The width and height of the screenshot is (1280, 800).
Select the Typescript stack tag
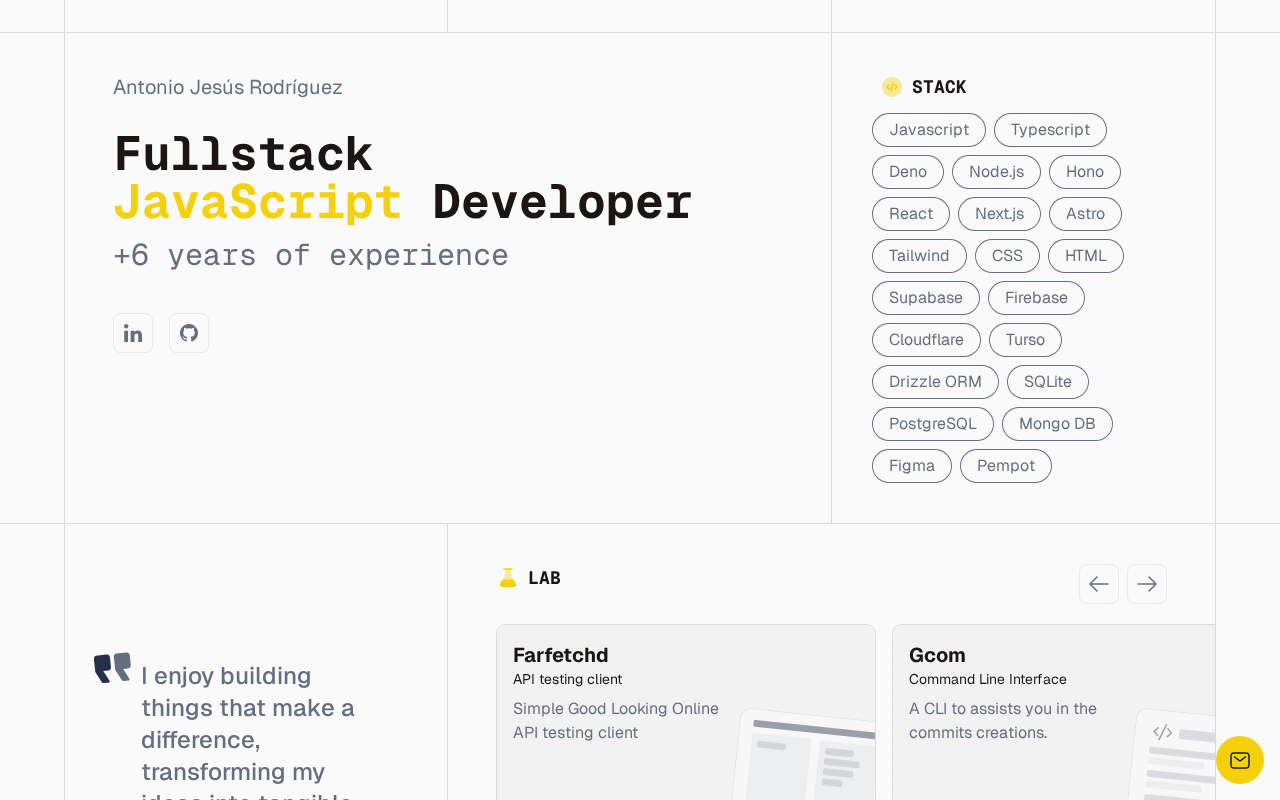click(x=1050, y=130)
